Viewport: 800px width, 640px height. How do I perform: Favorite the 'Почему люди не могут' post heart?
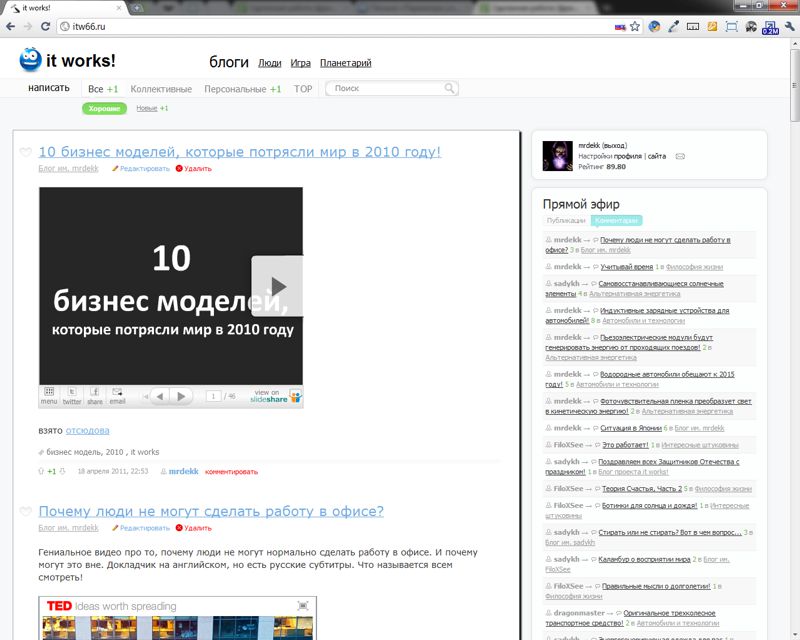[25, 512]
